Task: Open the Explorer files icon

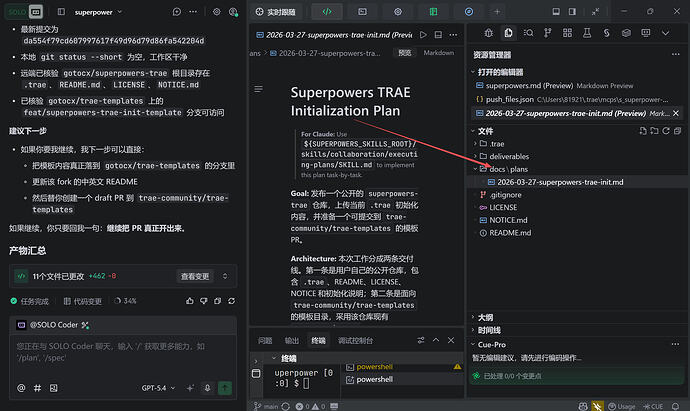Action: pos(508,33)
